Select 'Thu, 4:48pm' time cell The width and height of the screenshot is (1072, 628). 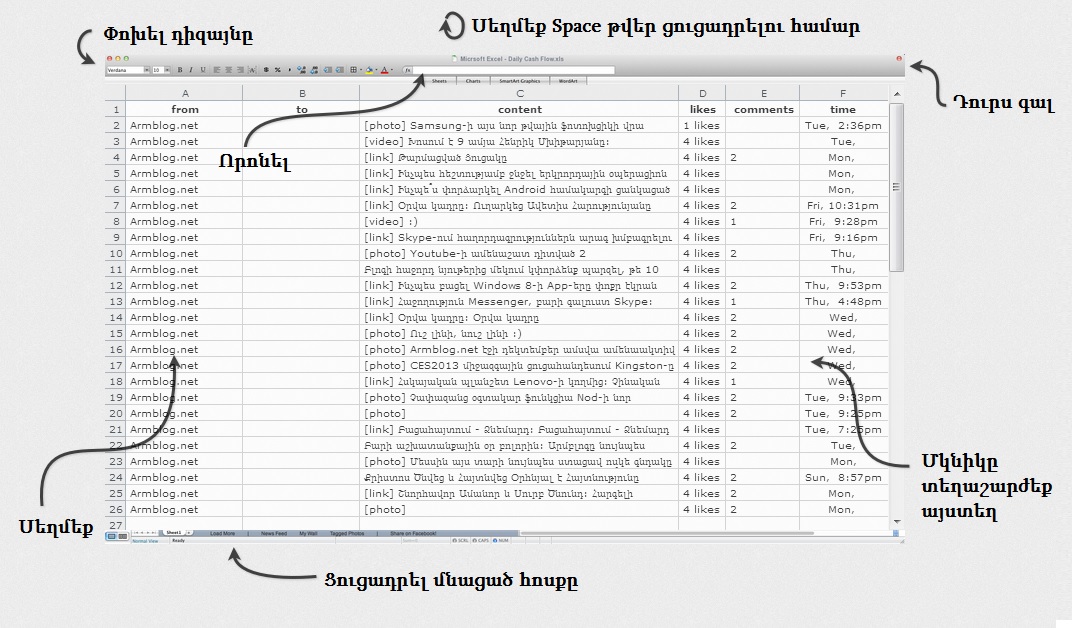(x=843, y=301)
